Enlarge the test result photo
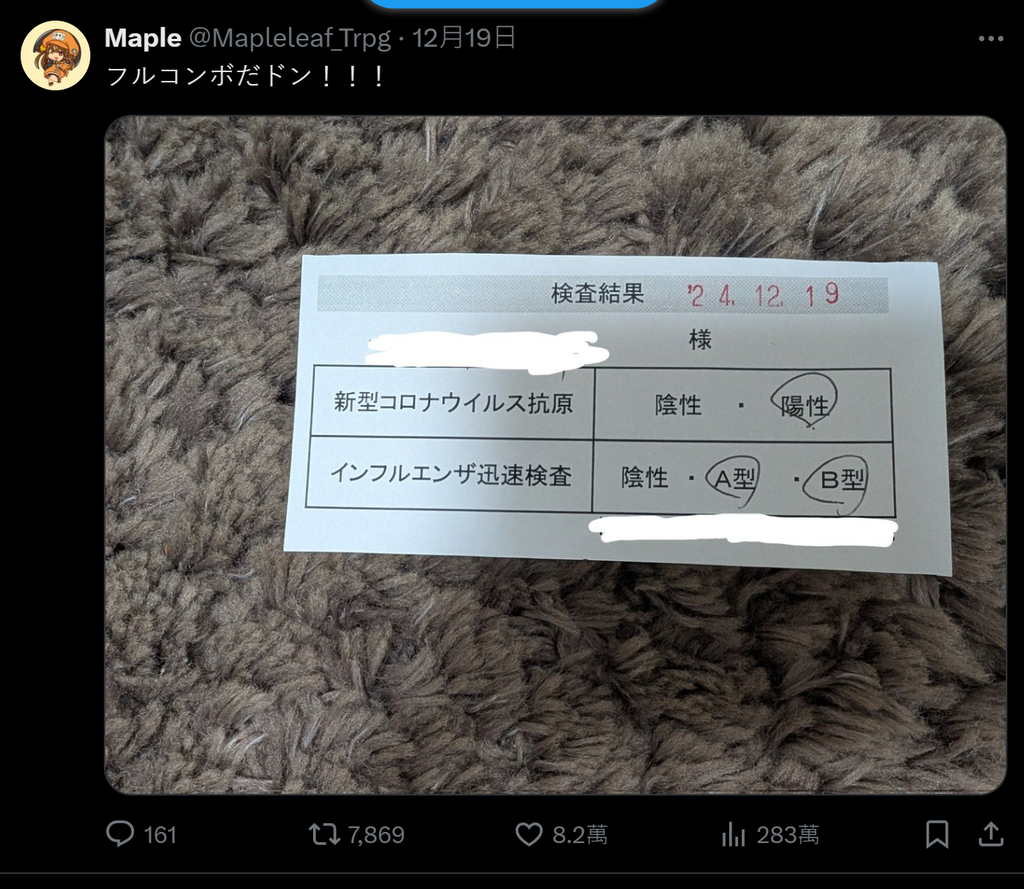 (555, 455)
